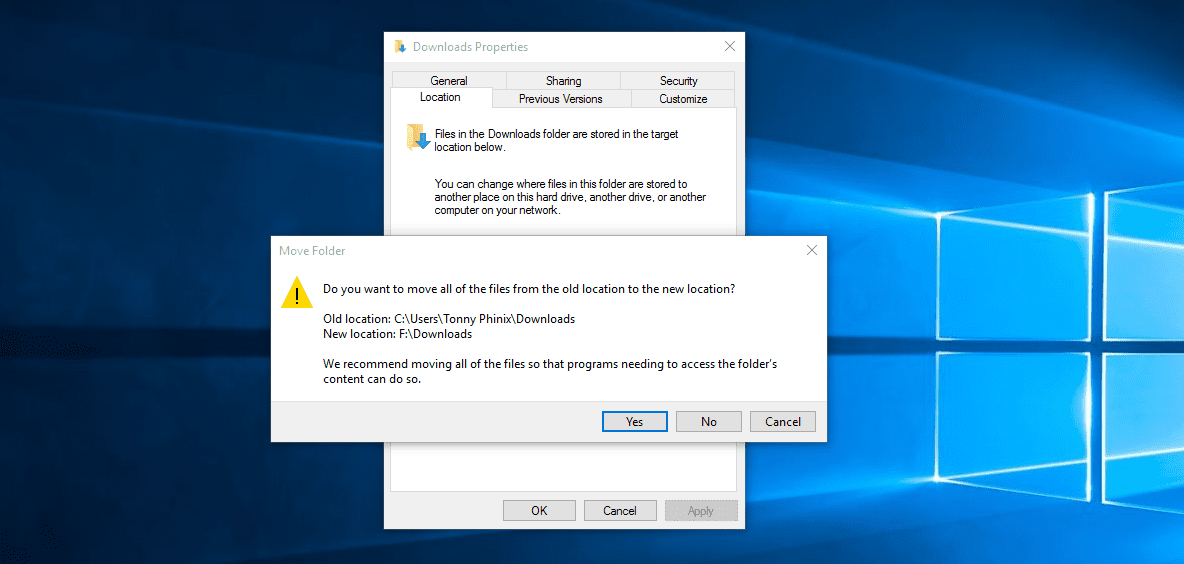Screen dimensions: 1184x564
Task: Click Cancel in Downloads Properties window
Action: point(620,510)
